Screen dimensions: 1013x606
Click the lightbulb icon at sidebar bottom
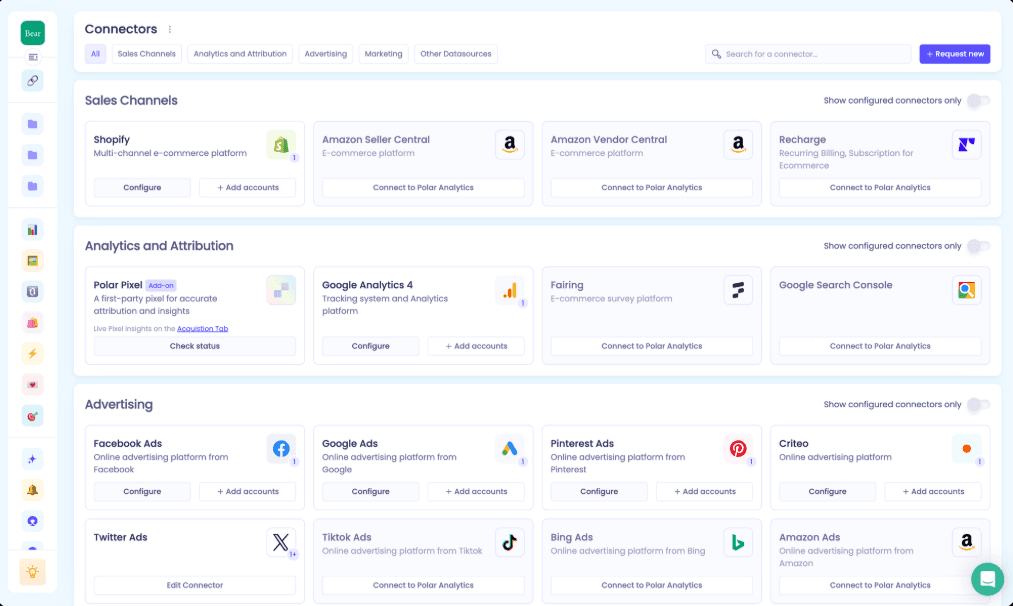(32, 572)
